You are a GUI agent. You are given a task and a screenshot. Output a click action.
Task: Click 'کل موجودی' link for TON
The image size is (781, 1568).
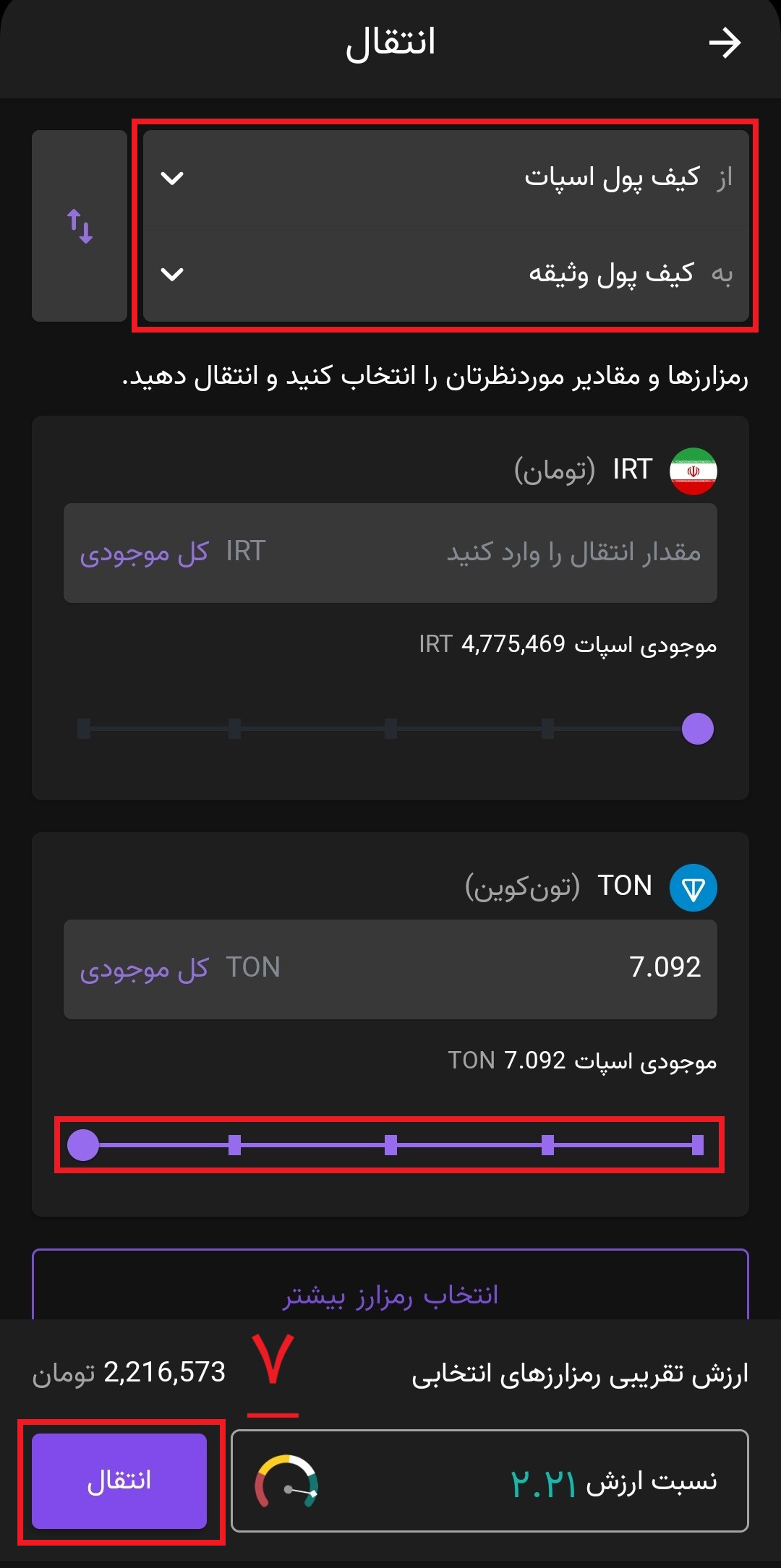pos(144,969)
